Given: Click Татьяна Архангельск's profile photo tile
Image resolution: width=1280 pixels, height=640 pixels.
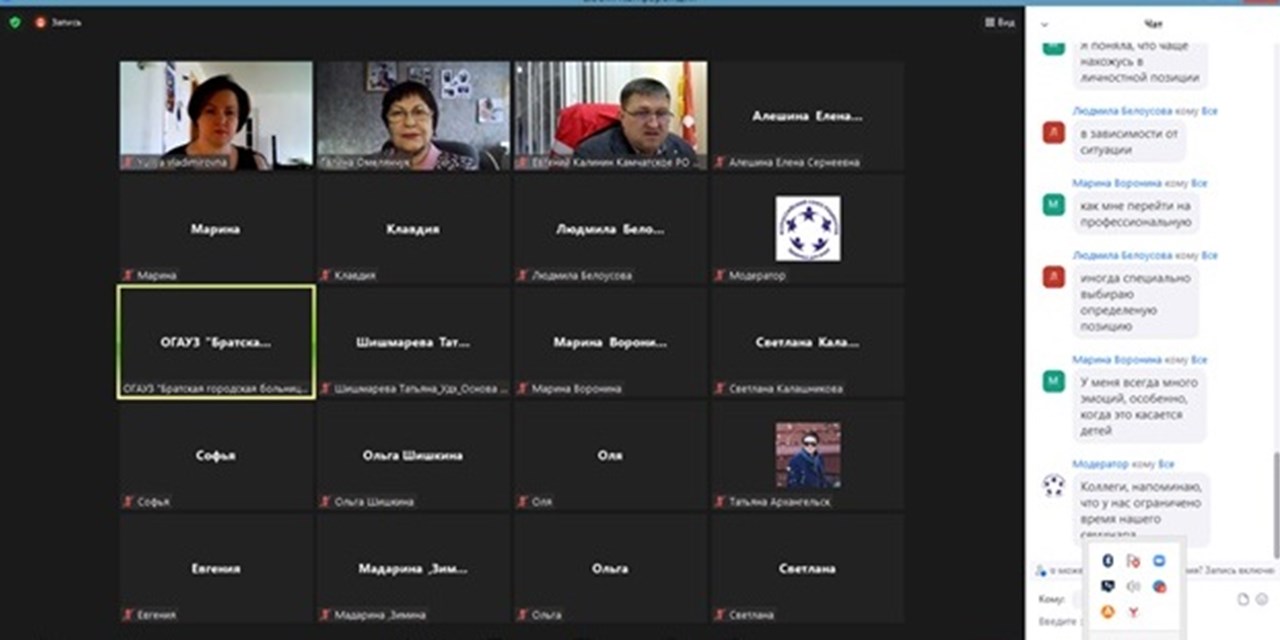Looking at the screenshot, I should tap(808, 455).
